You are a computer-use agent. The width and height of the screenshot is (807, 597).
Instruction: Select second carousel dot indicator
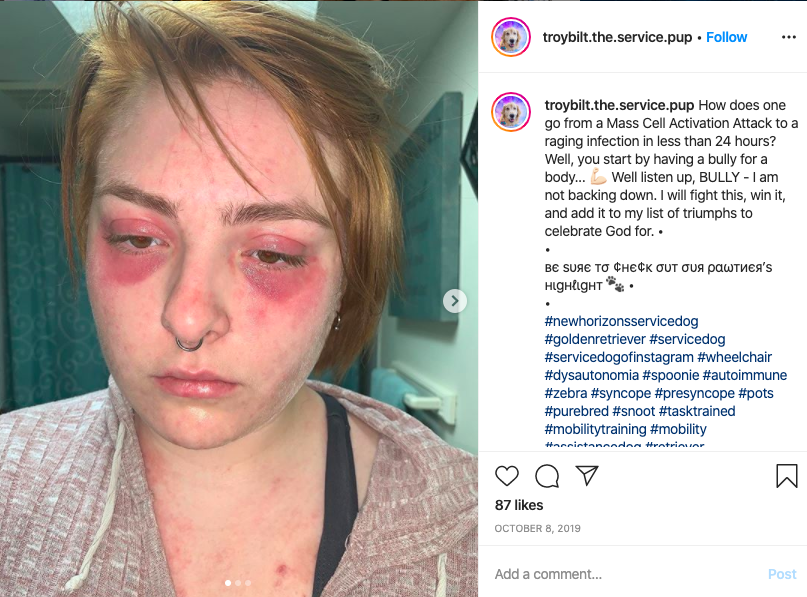coord(238,583)
